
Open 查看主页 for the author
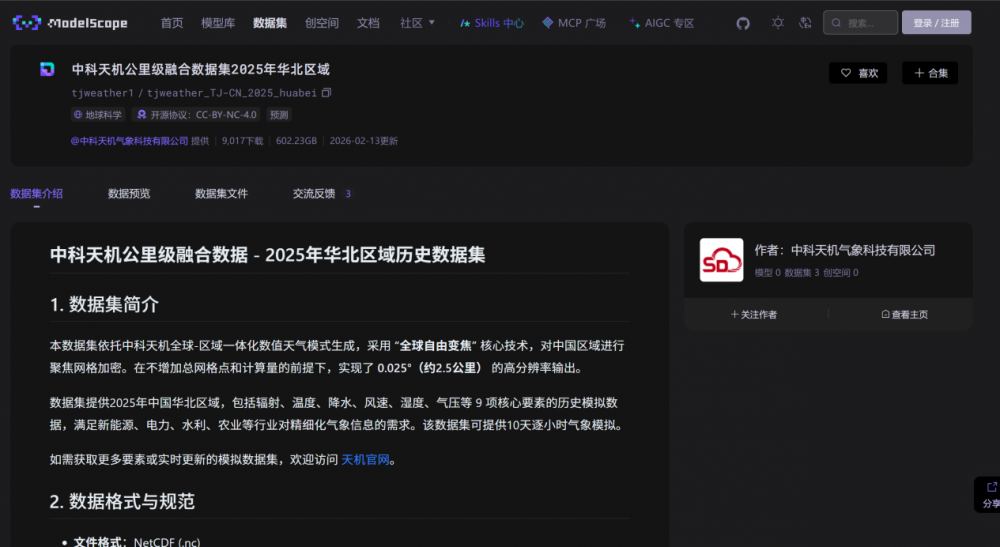(x=904, y=314)
